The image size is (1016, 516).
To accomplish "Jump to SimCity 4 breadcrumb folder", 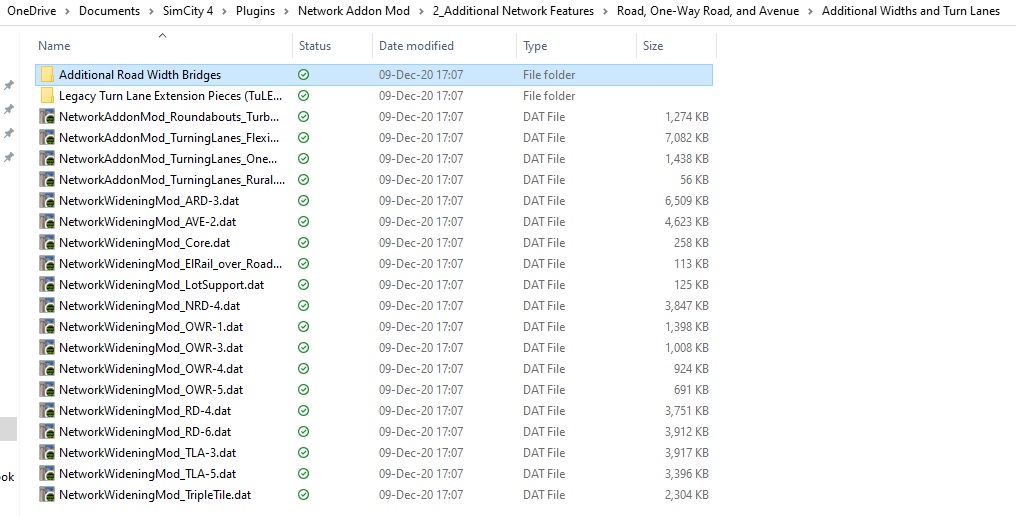I will (188, 11).
